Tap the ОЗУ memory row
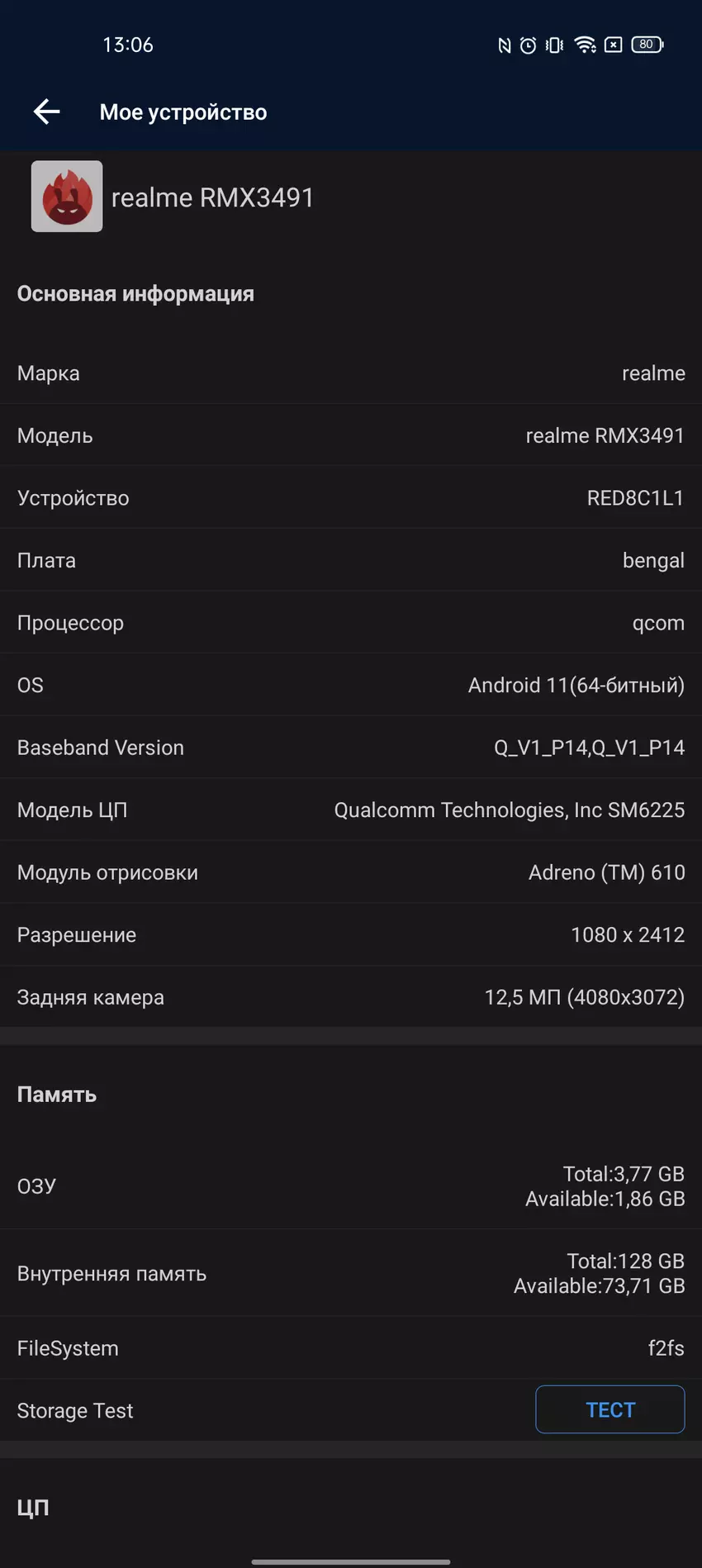 tap(351, 1186)
